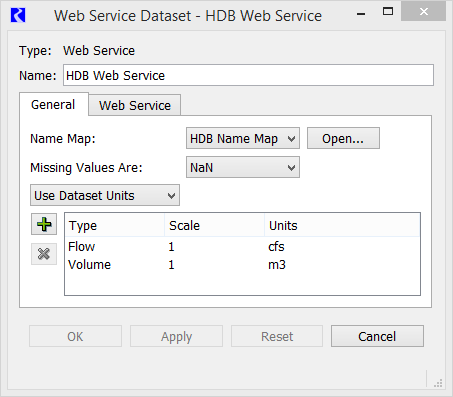
Task: Open the Use Dataset Units dropdown
Action: tap(105, 195)
